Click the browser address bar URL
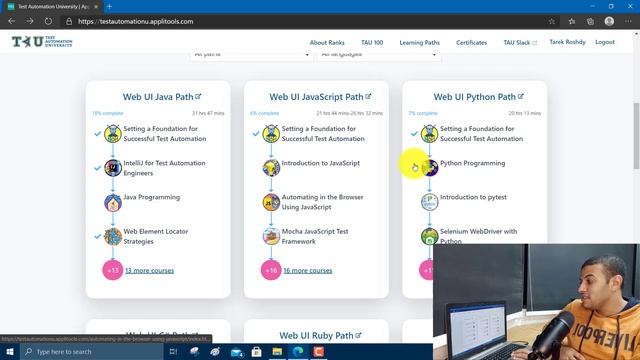Image resolution: width=640 pixels, height=360 pixels. pos(135,21)
